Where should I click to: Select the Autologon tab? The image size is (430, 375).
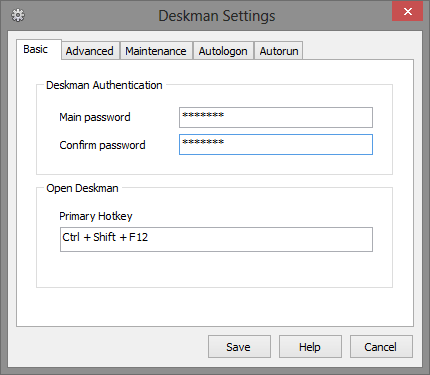pos(223,51)
